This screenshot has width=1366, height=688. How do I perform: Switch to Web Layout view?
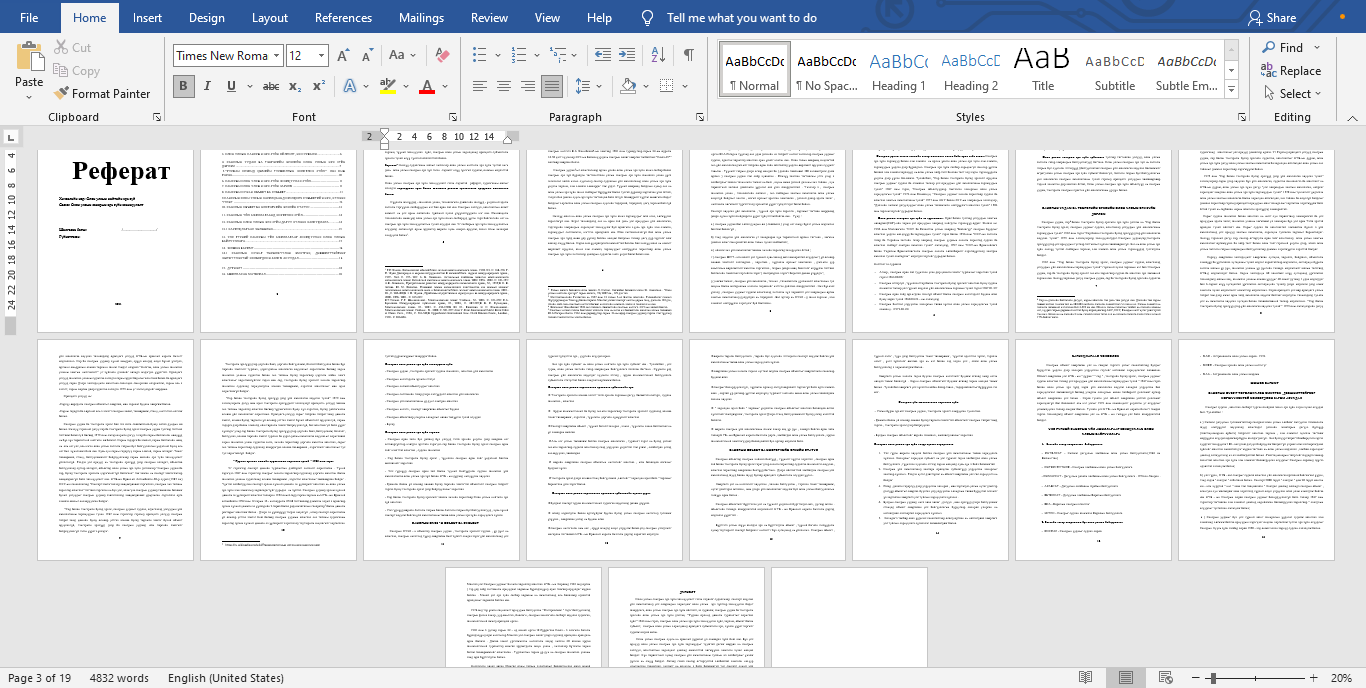pos(1166,678)
